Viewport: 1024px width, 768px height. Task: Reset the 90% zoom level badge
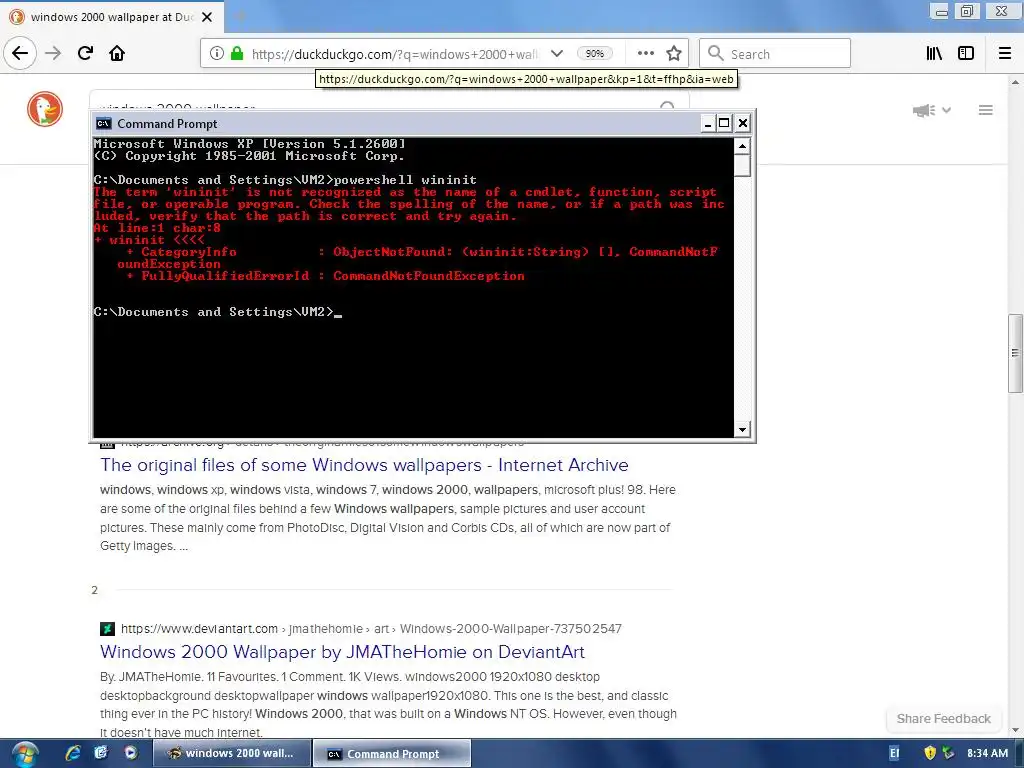click(x=594, y=54)
